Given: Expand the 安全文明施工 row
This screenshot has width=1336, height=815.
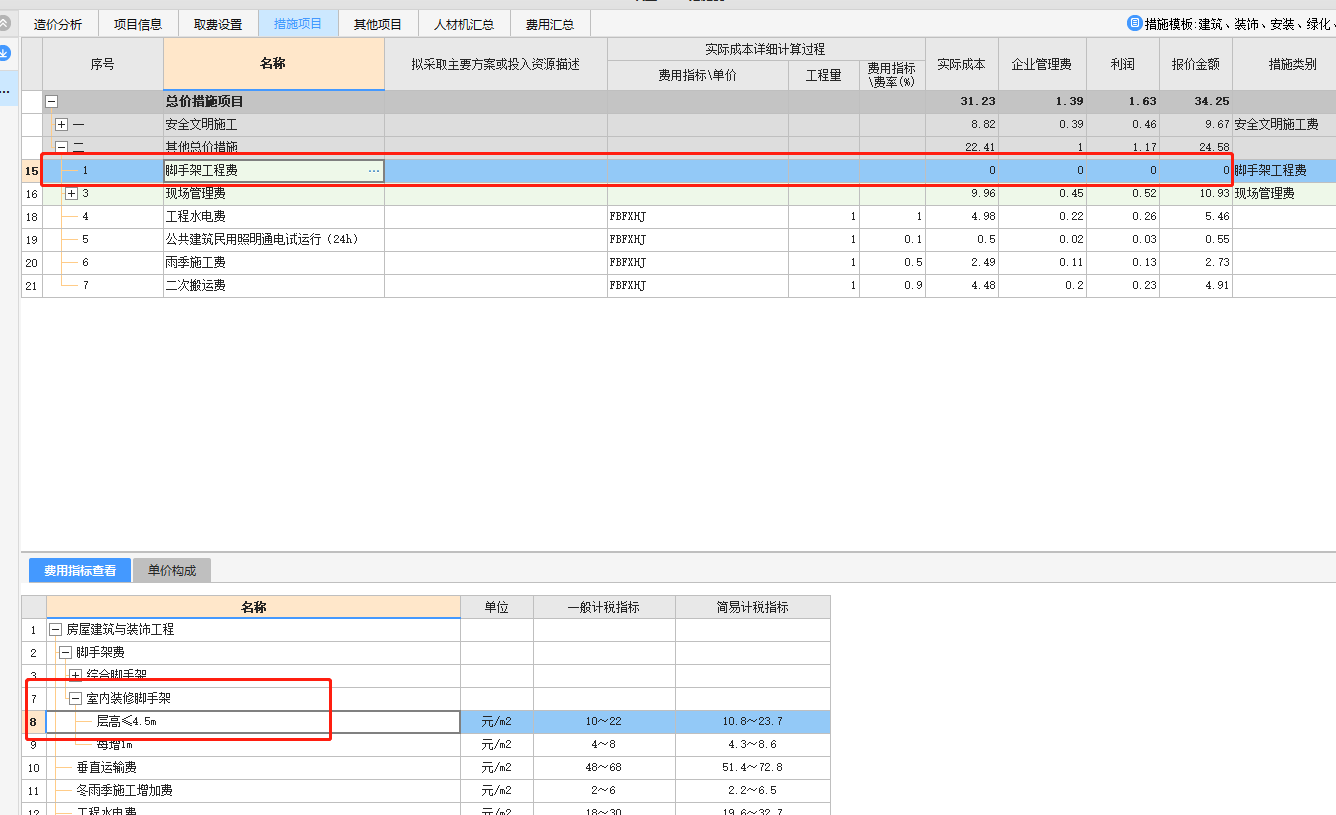Looking at the screenshot, I should click(x=61, y=125).
